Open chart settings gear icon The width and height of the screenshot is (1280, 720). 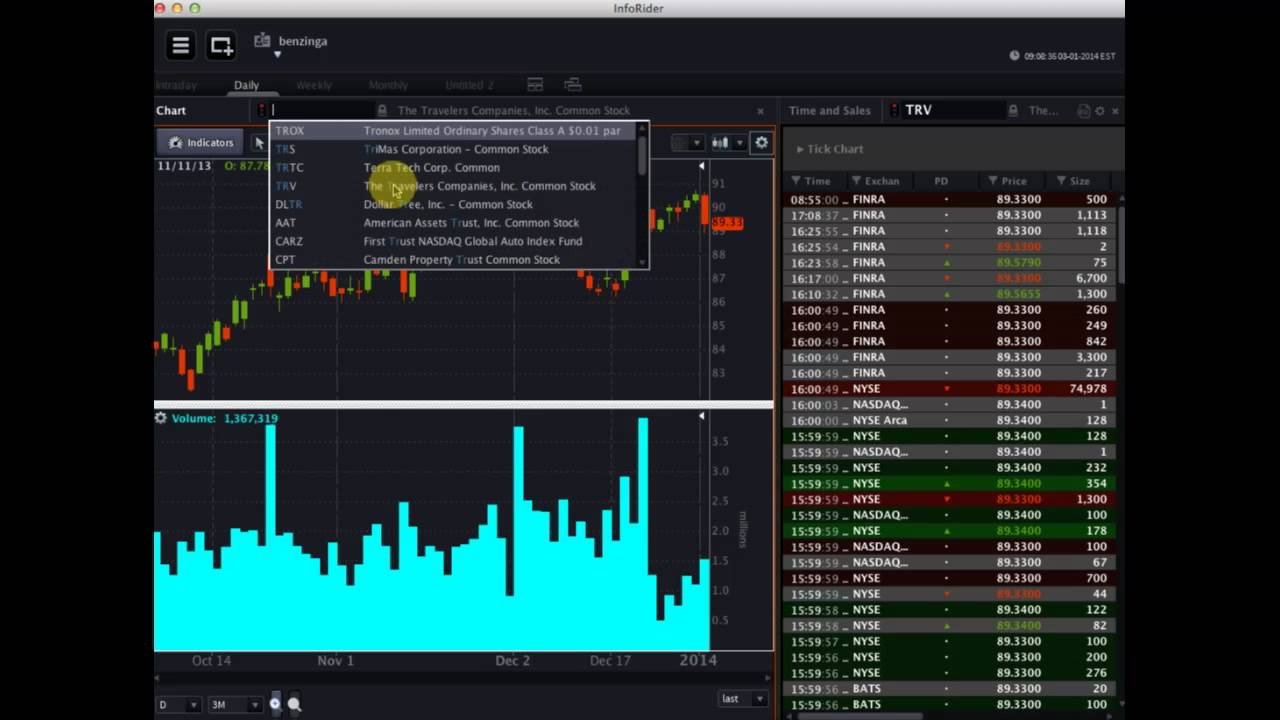pyautogui.click(x=761, y=143)
